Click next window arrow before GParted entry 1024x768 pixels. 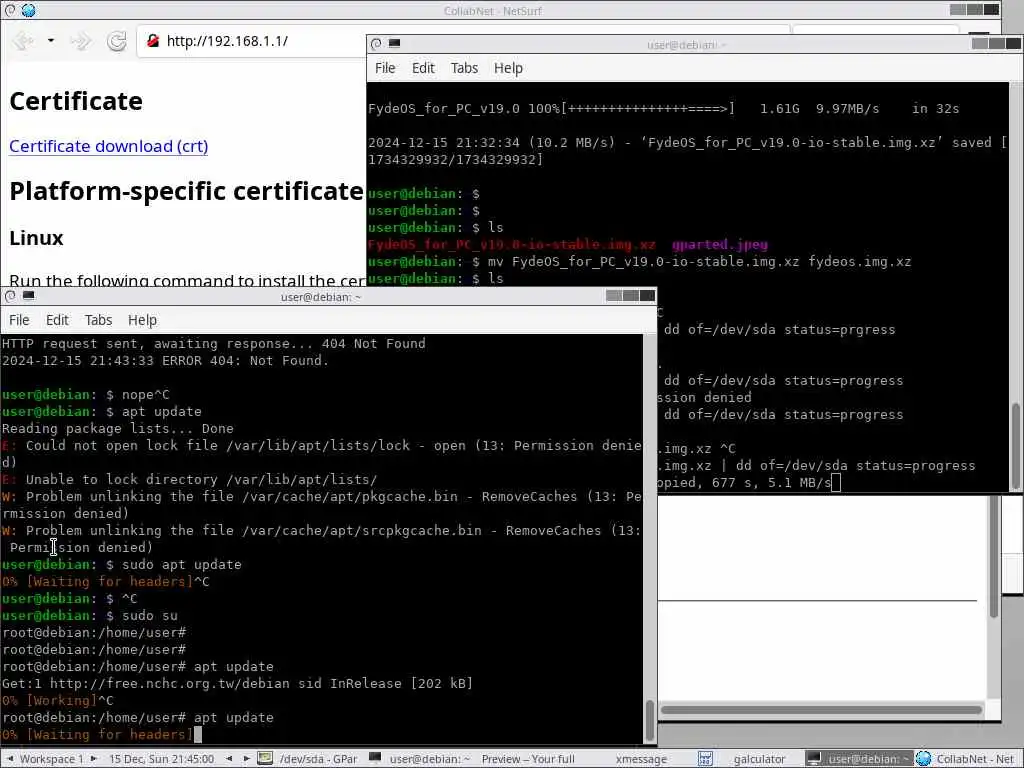(x=246, y=759)
